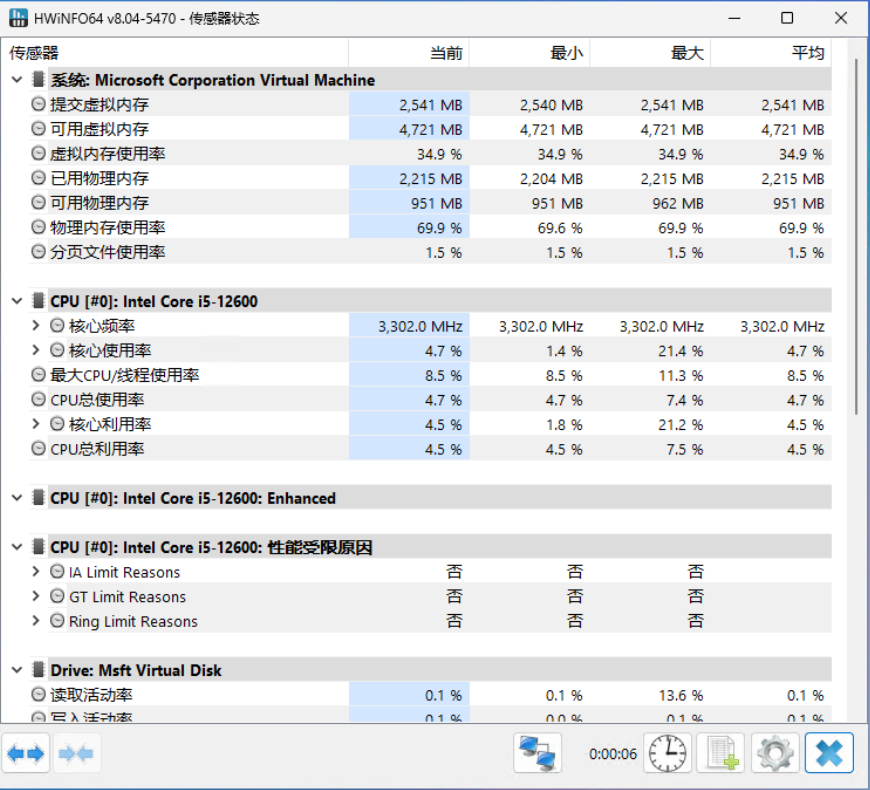Click the clock reset timer icon
This screenshot has width=870, height=790.
[x=667, y=753]
